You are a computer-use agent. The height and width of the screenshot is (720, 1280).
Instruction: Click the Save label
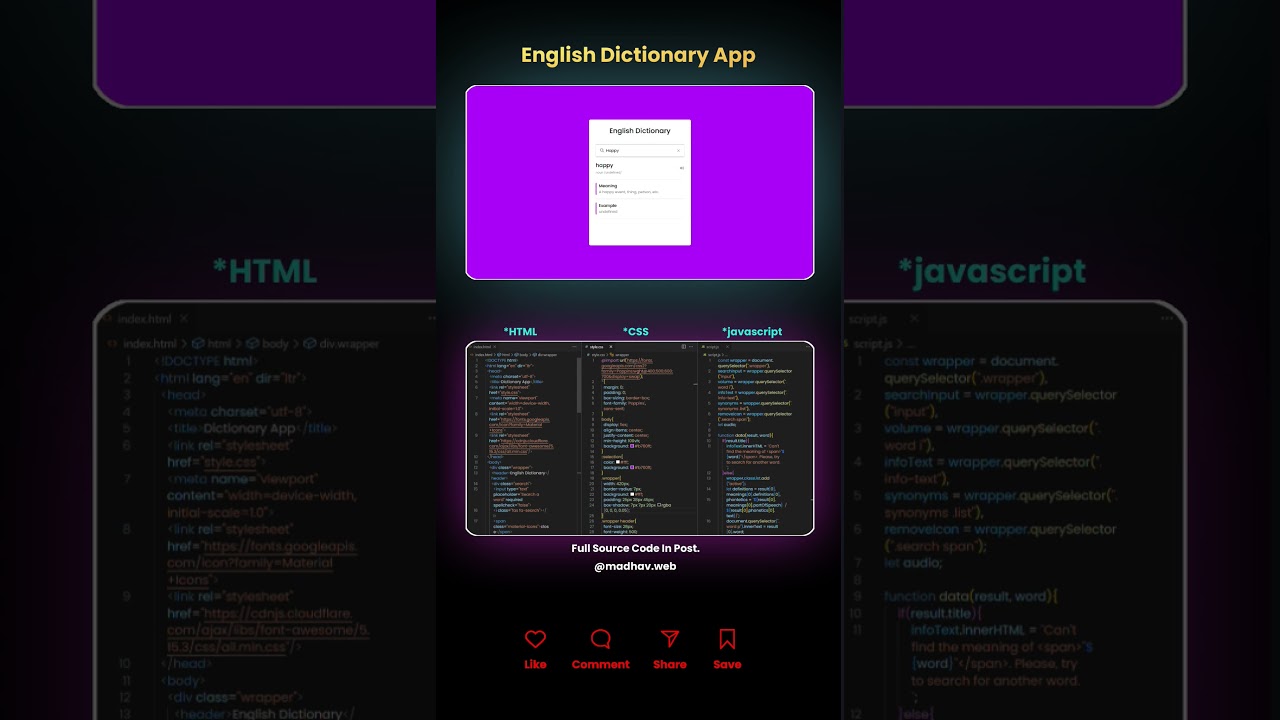point(727,664)
